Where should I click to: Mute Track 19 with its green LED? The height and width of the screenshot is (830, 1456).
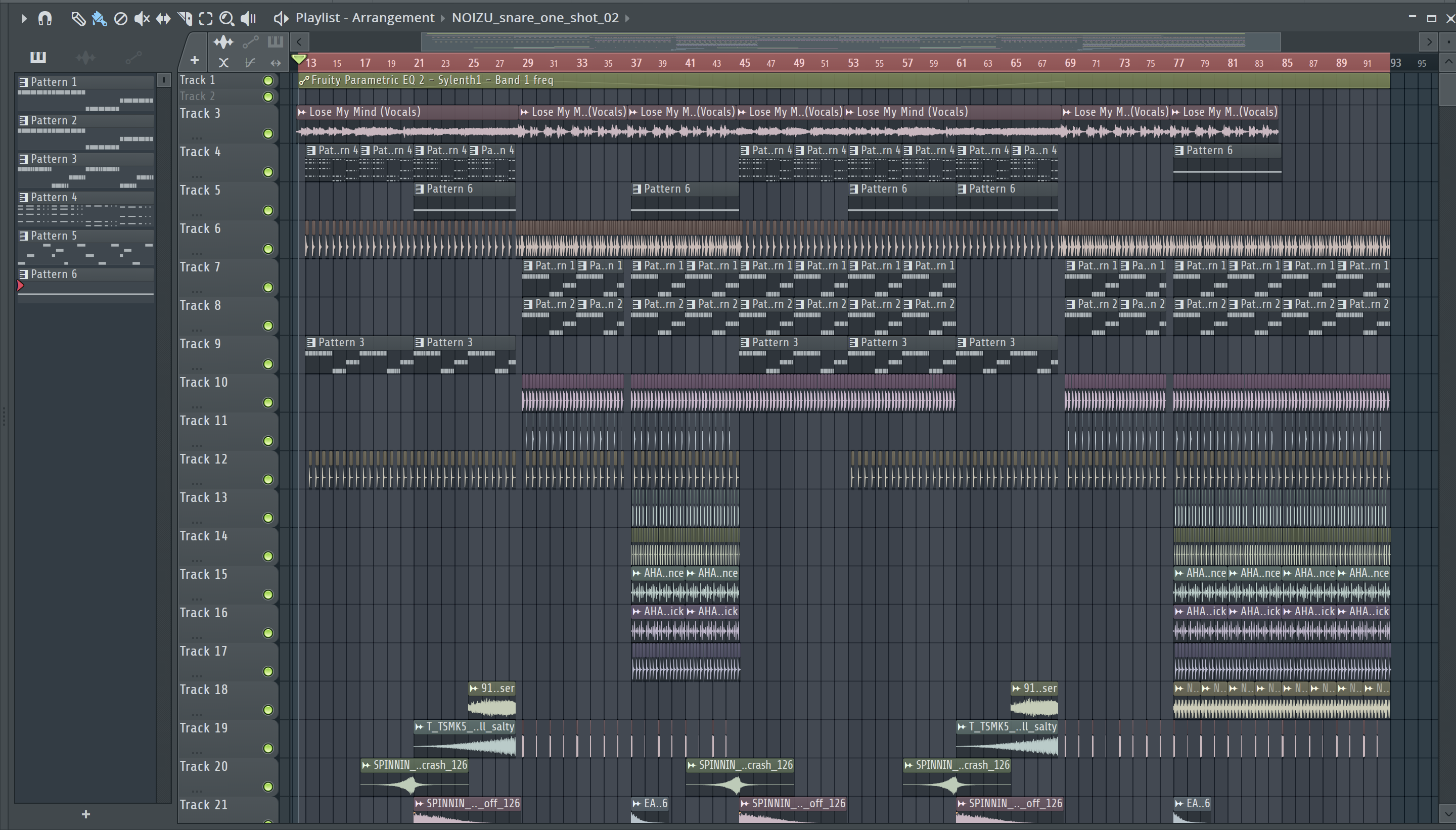pos(268,748)
